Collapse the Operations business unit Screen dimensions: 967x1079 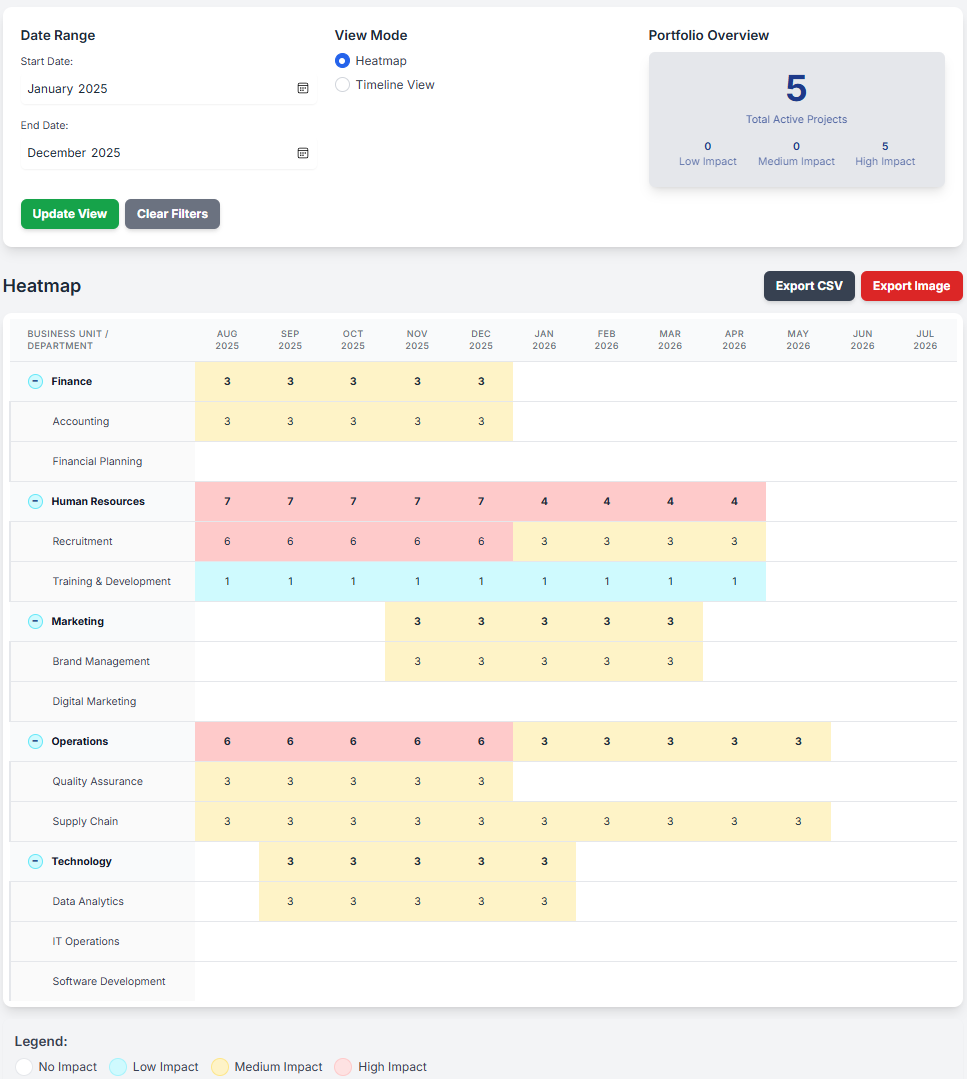(35, 741)
